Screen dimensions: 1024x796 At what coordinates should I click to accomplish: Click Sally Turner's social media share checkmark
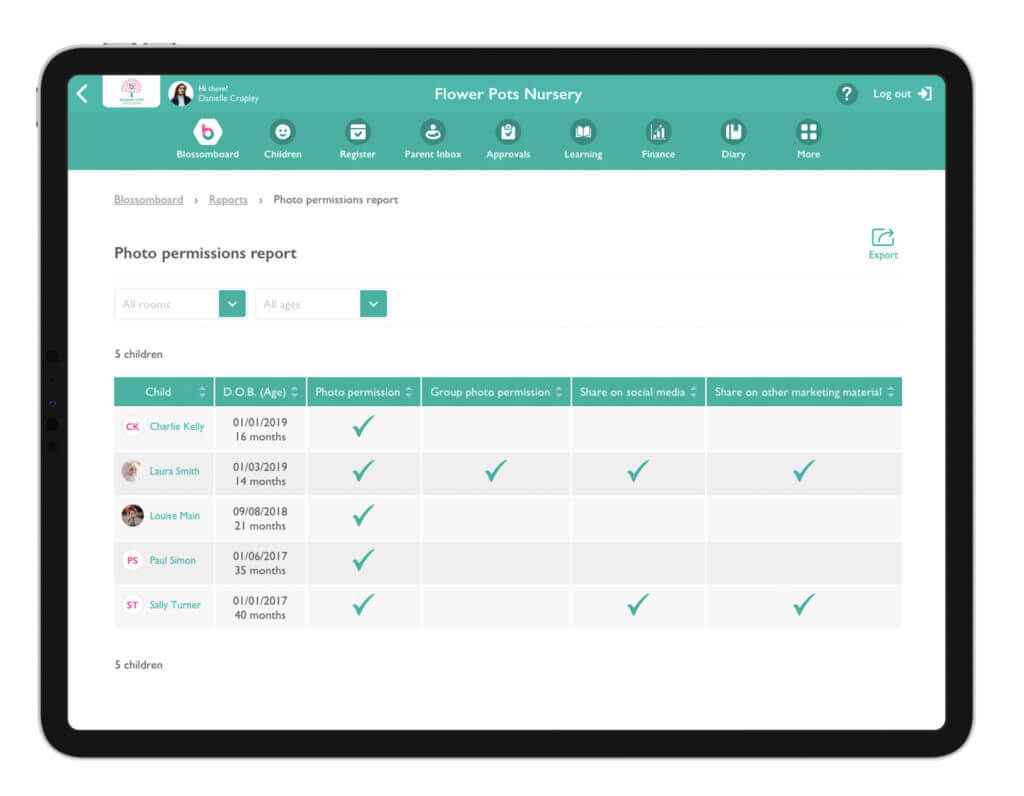(x=638, y=604)
